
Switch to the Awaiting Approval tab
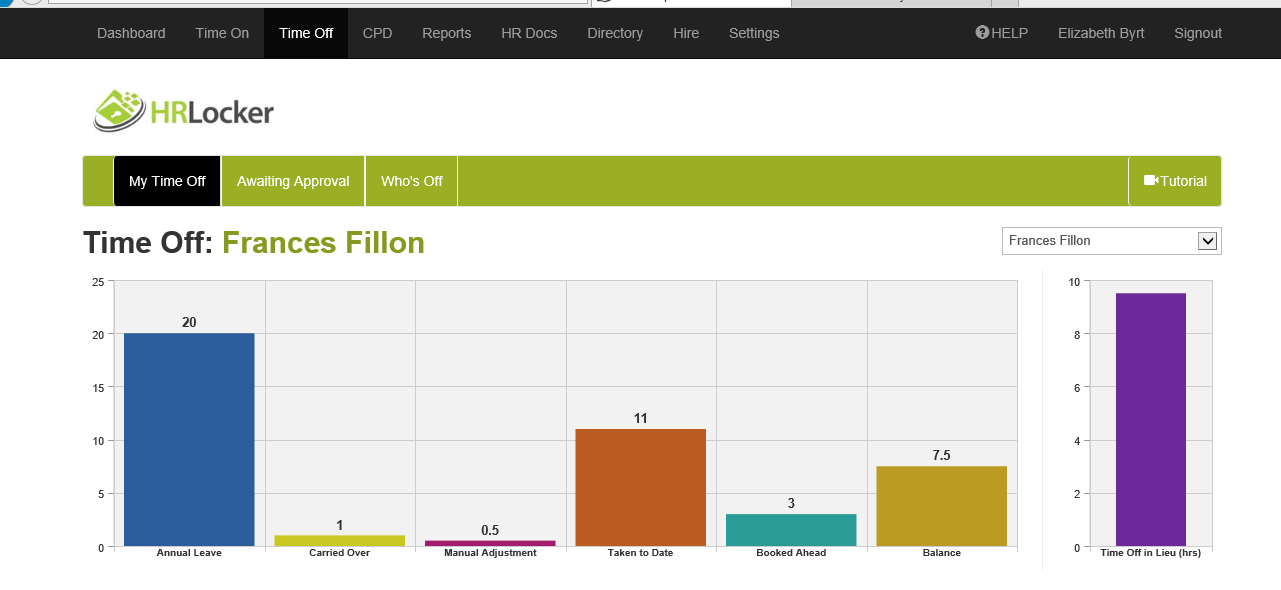(293, 181)
